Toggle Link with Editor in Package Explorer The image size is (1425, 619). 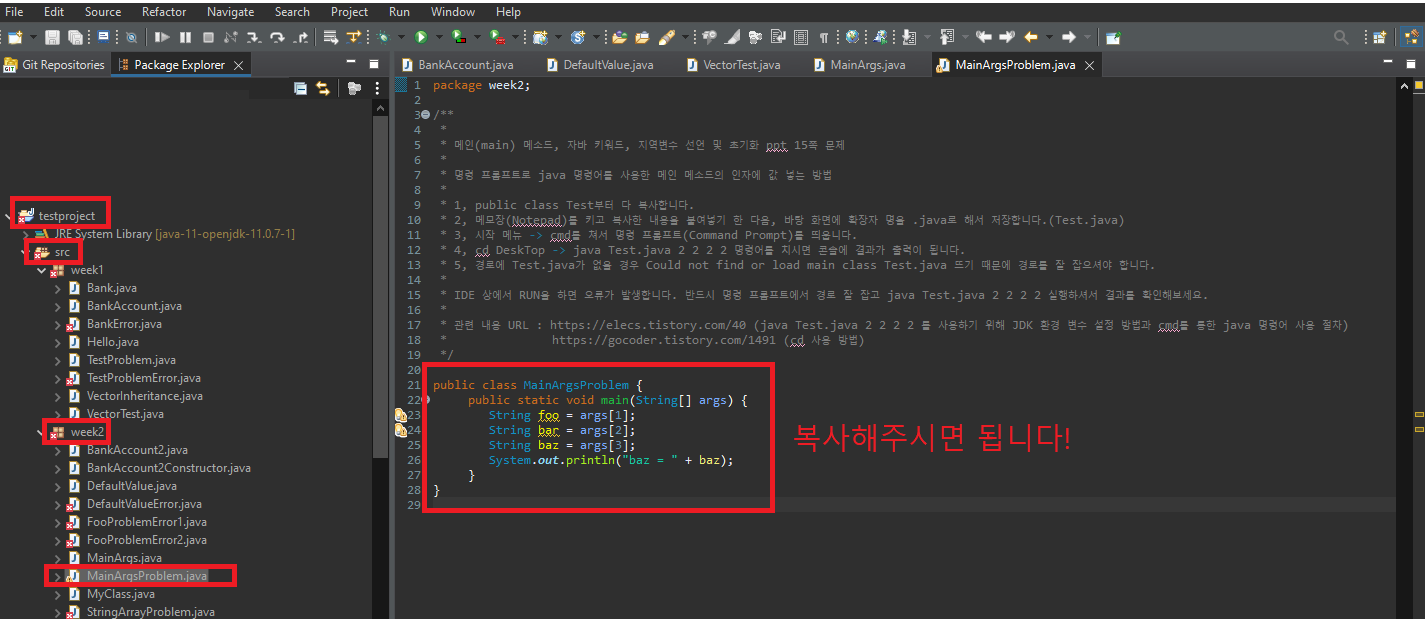click(x=322, y=88)
